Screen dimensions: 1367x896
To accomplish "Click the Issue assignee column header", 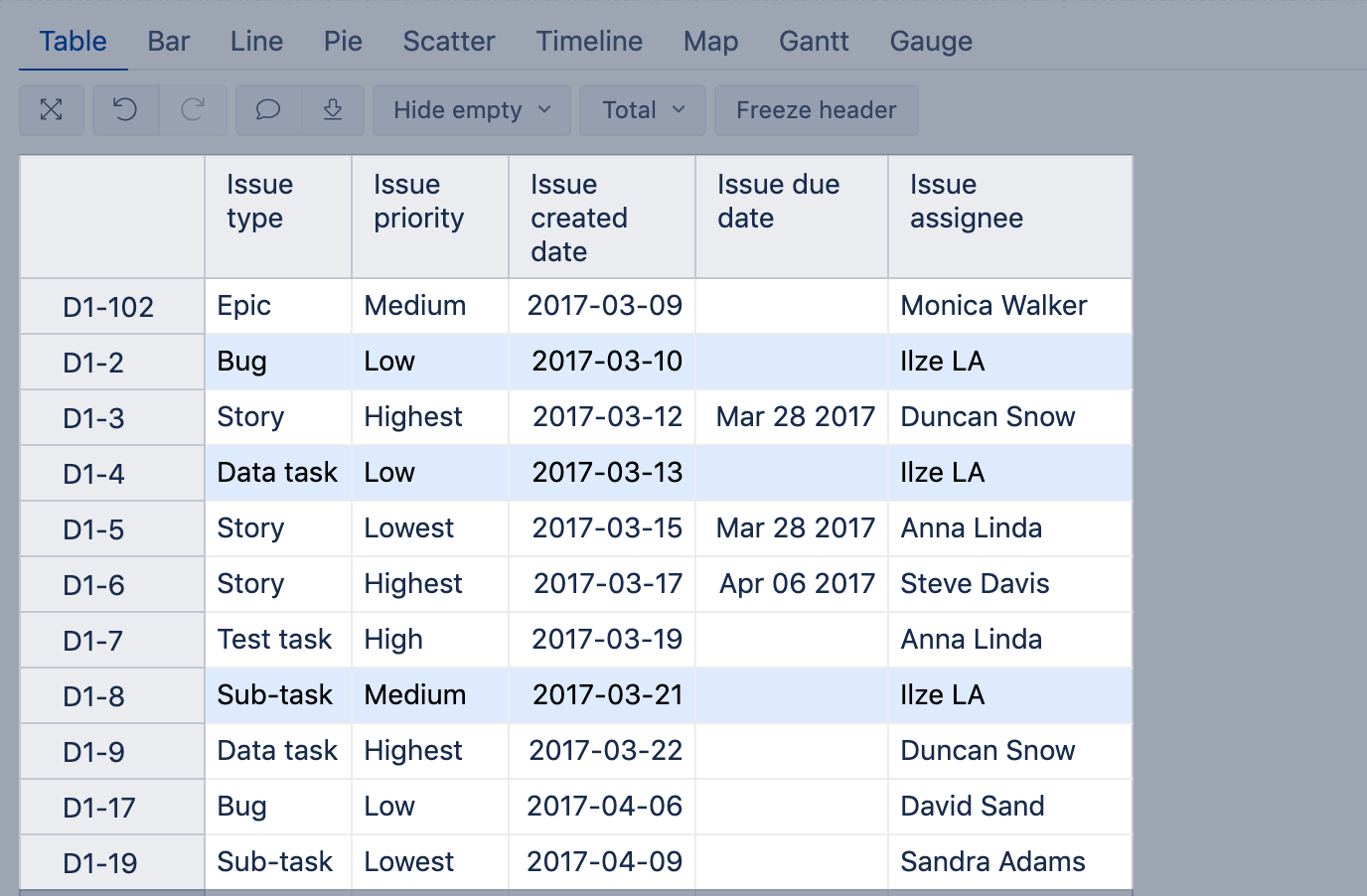I will pos(966,202).
